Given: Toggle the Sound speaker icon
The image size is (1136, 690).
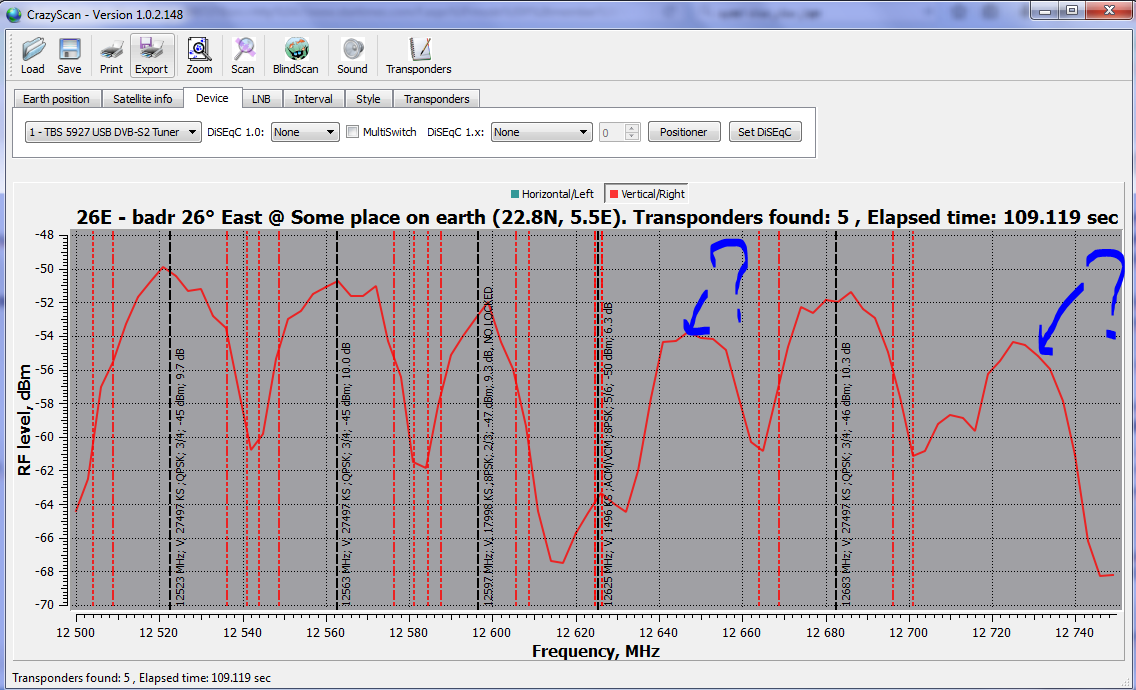Looking at the screenshot, I should click(352, 50).
